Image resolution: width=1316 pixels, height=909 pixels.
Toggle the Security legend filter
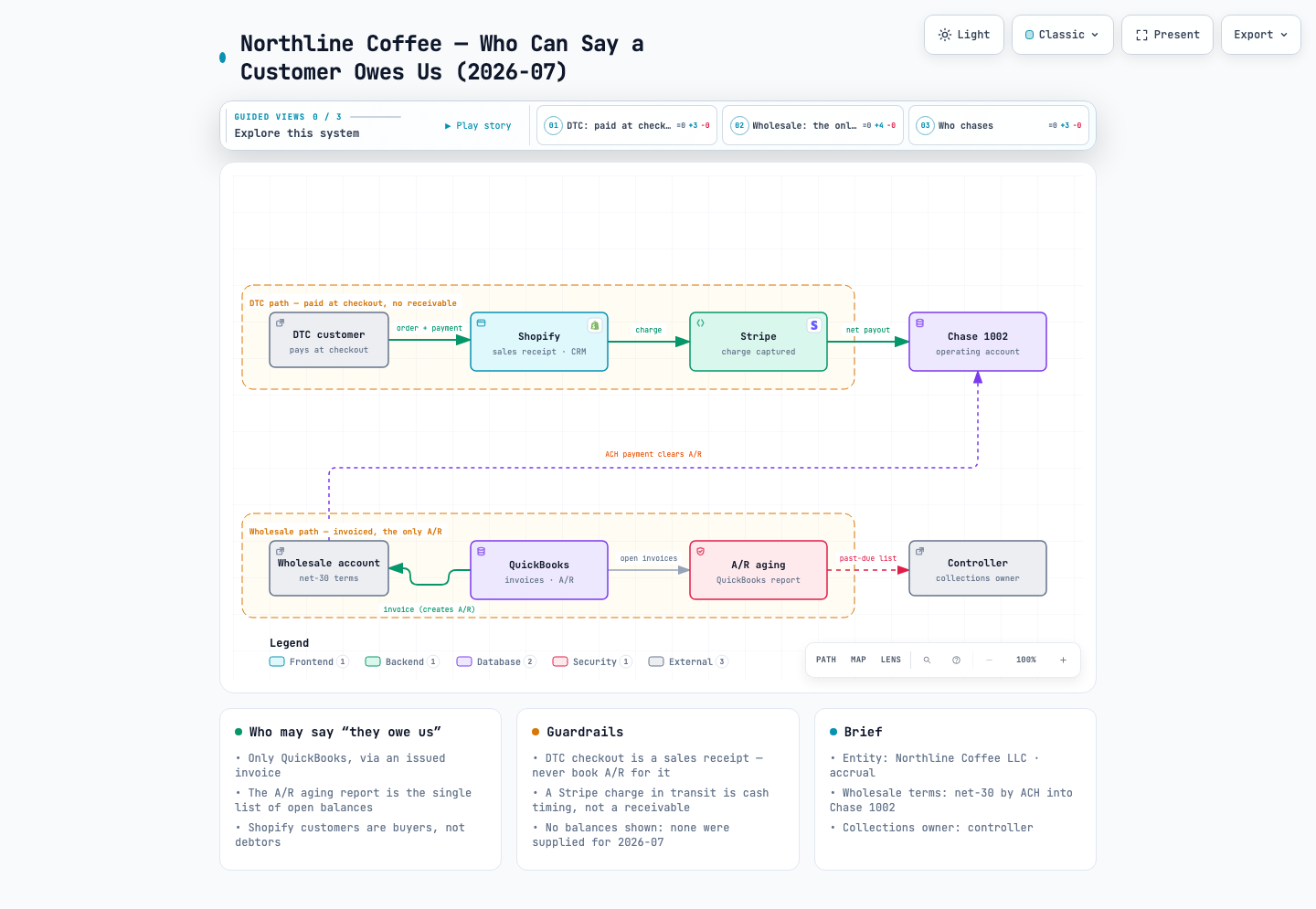592,662
